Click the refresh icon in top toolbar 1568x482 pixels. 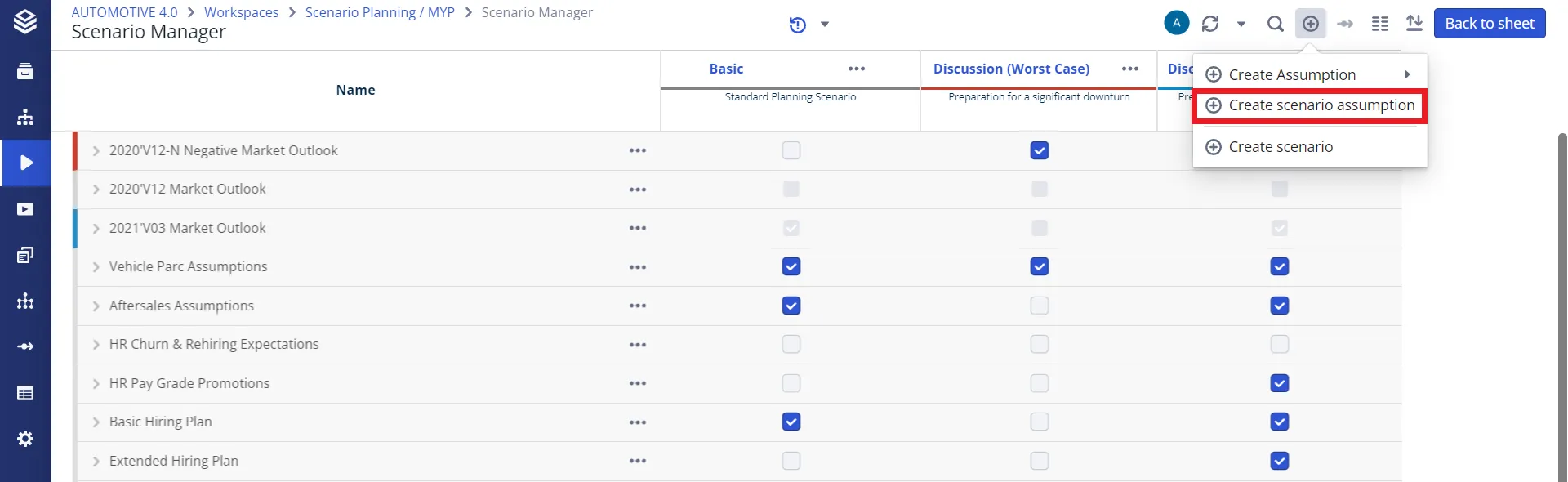pyautogui.click(x=1210, y=24)
